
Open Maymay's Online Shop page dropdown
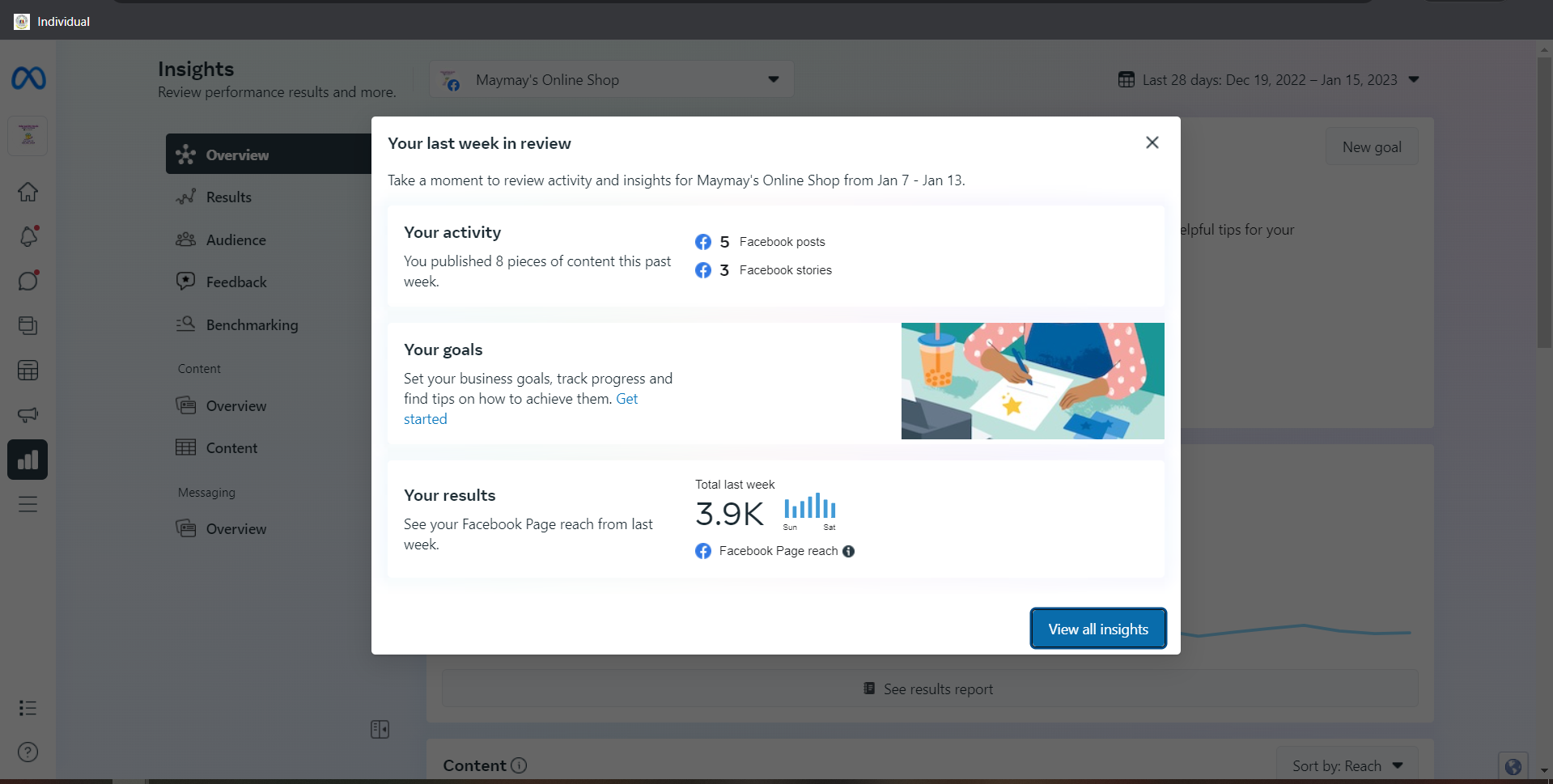pyautogui.click(x=611, y=79)
